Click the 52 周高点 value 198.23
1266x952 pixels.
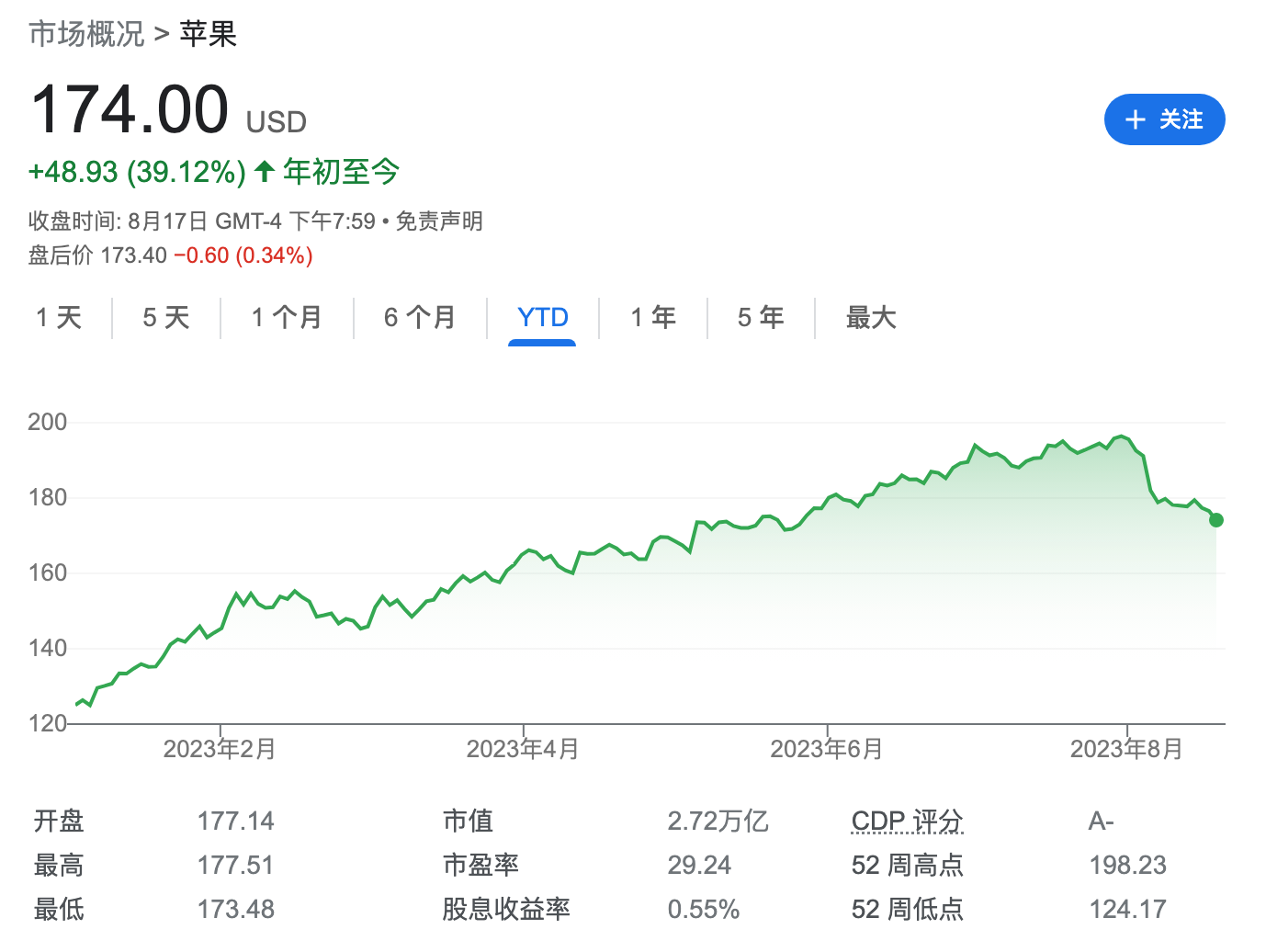pyautogui.click(x=1128, y=865)
